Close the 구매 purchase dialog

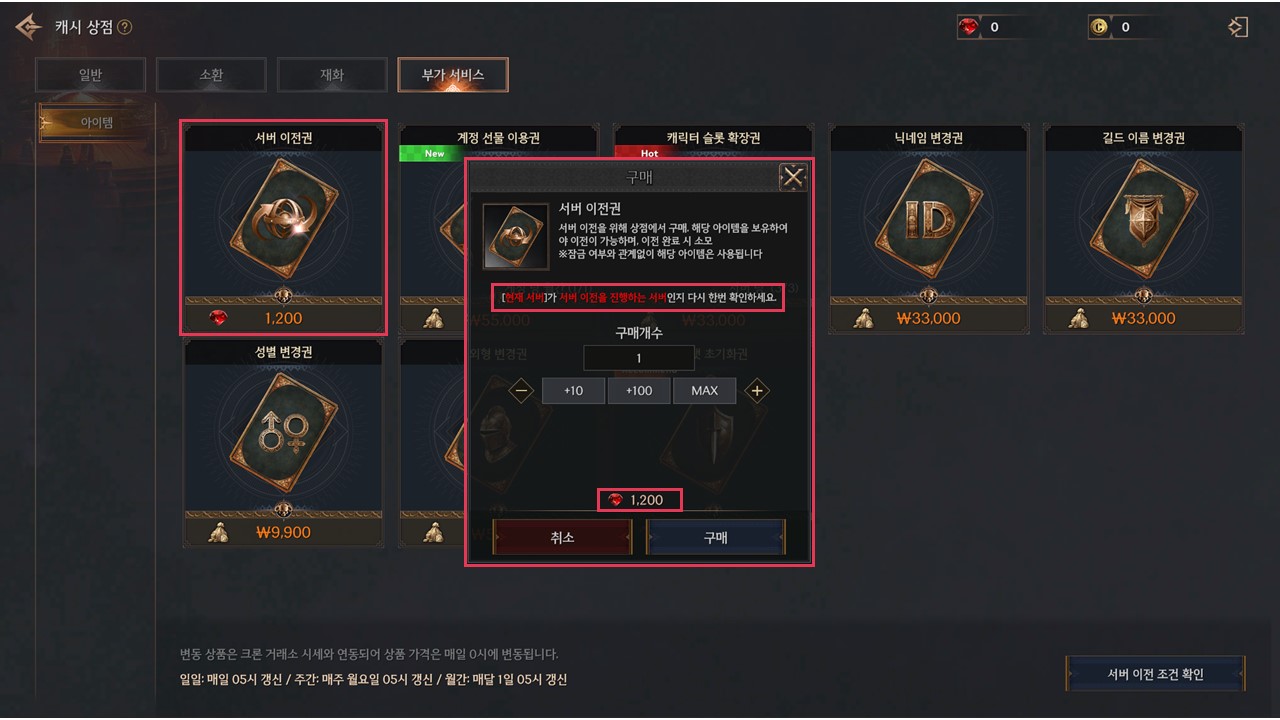pyautogui.click(x=792, y=178)
